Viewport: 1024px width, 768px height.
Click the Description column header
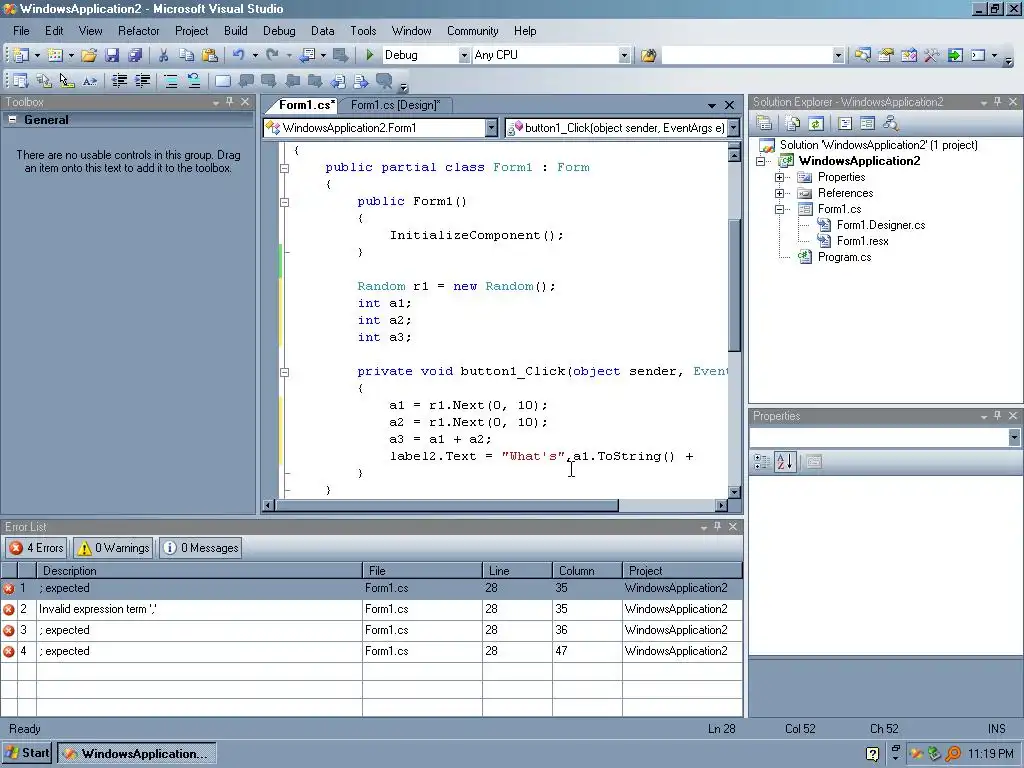pyautogui.click(x=199, y=570)
